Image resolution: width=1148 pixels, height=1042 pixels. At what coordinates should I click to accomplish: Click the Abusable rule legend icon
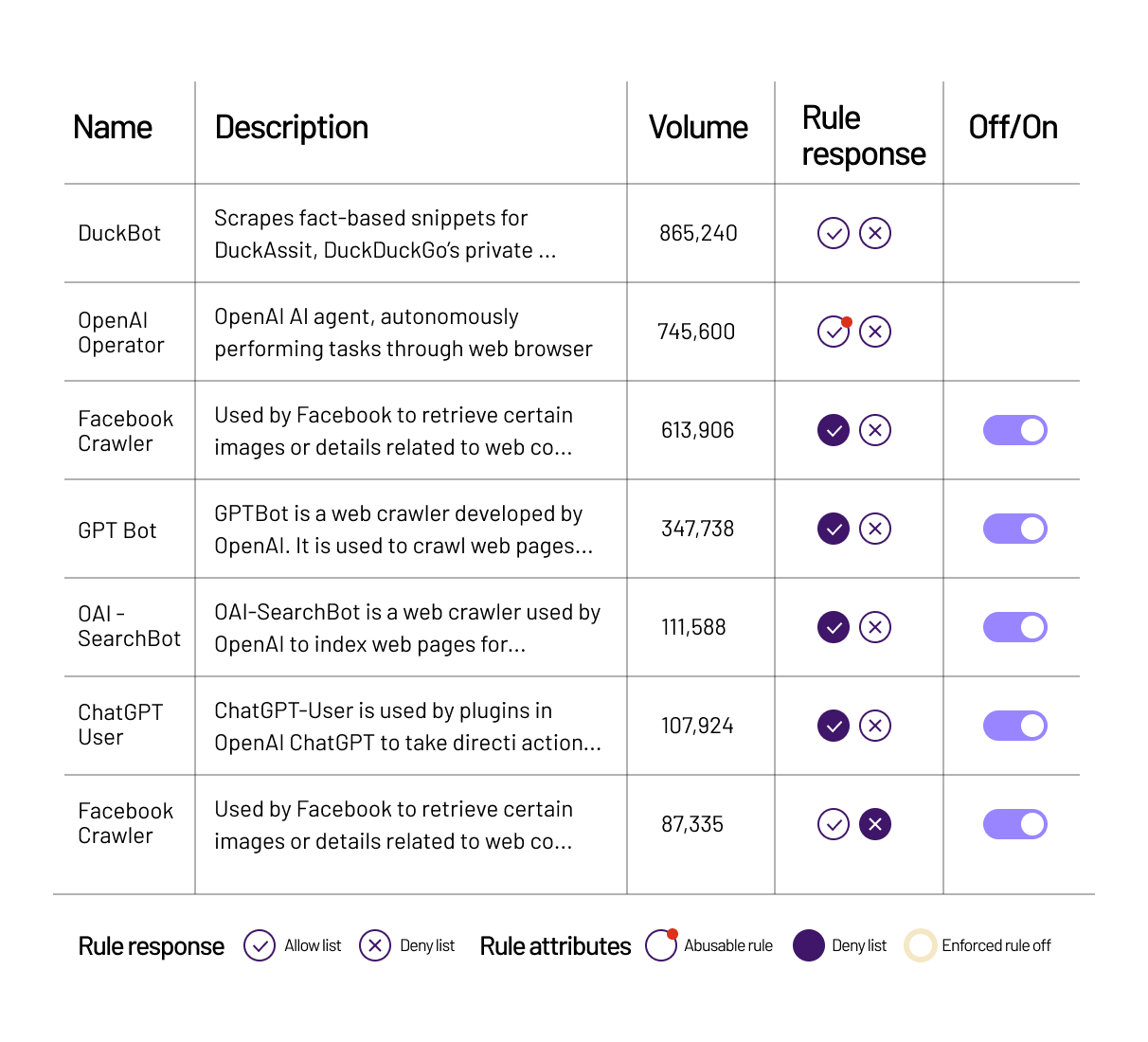pyautogui.click(x=662, y=944)
